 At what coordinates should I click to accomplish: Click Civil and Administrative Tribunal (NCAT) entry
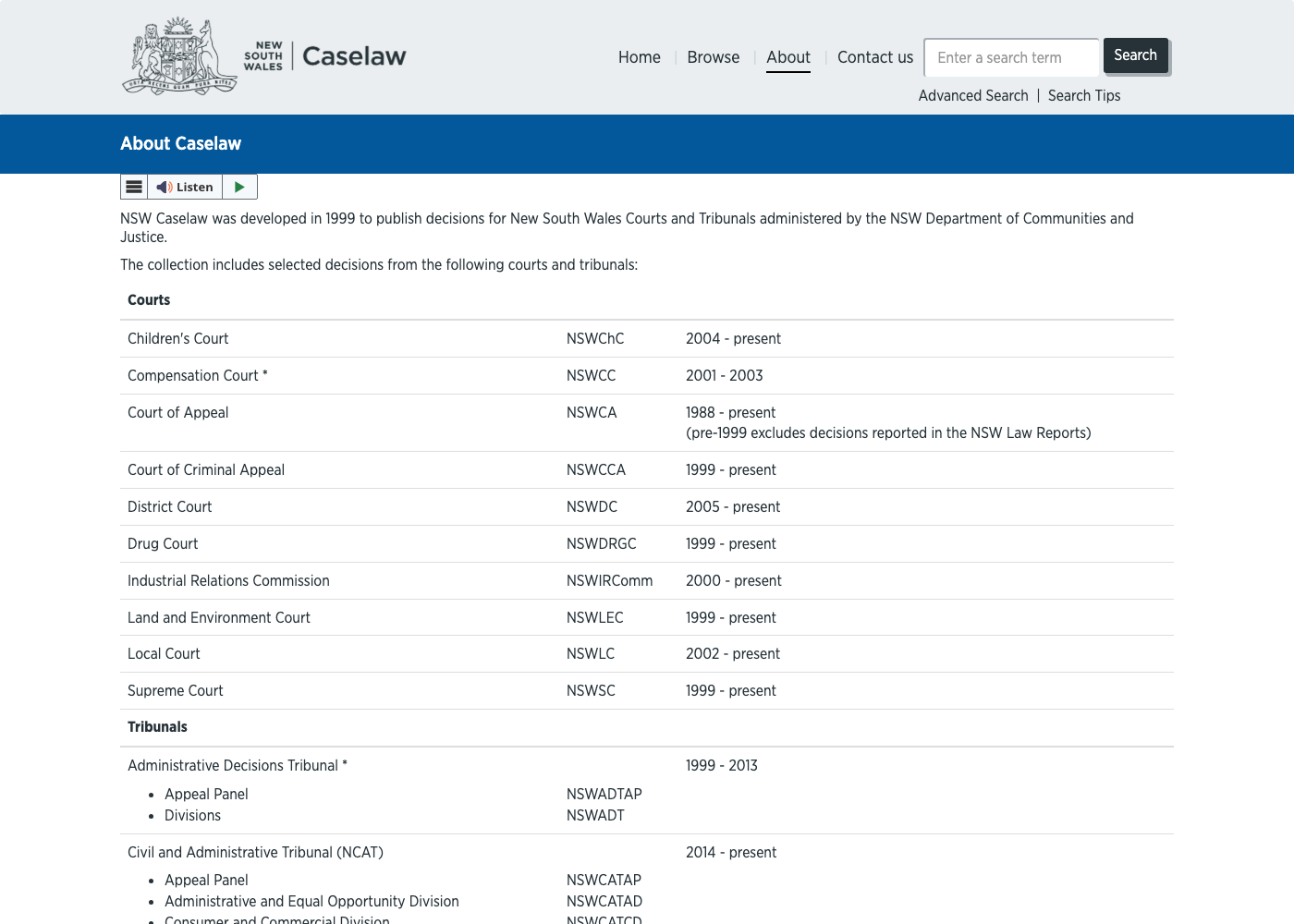pyautogui.click(x=255, y=853)
